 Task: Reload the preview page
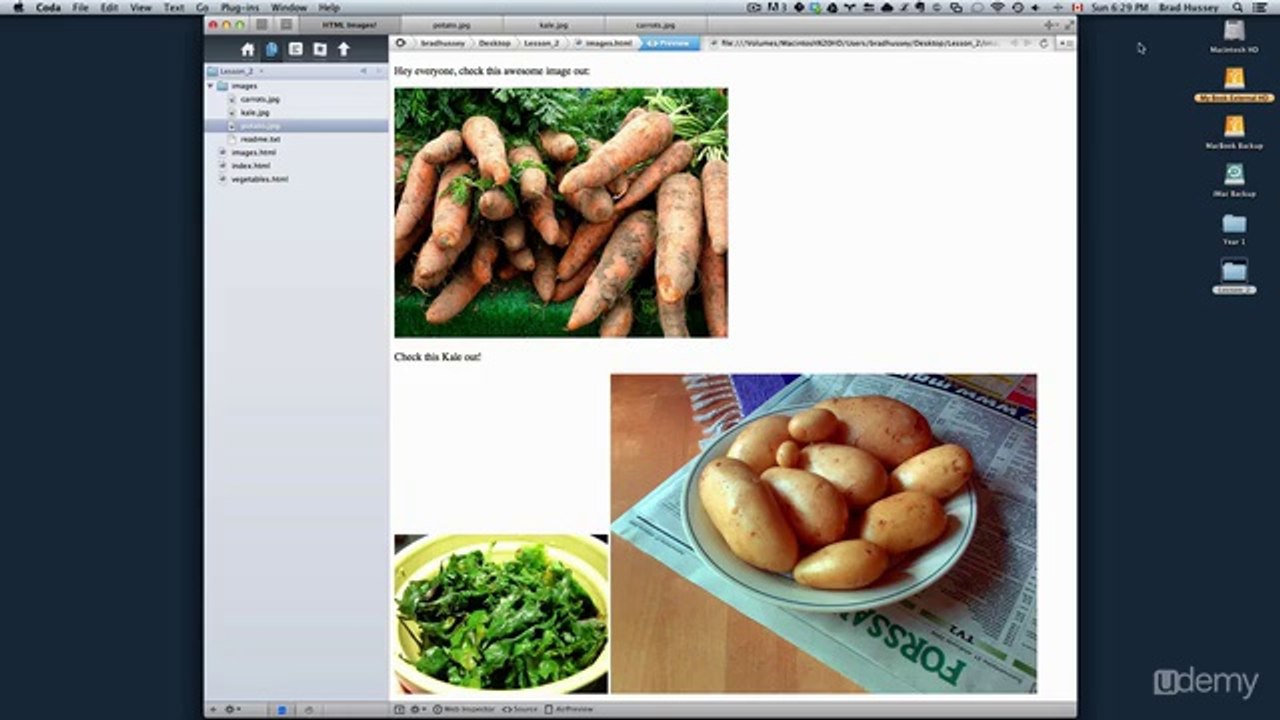click(x=1044, y=43)
